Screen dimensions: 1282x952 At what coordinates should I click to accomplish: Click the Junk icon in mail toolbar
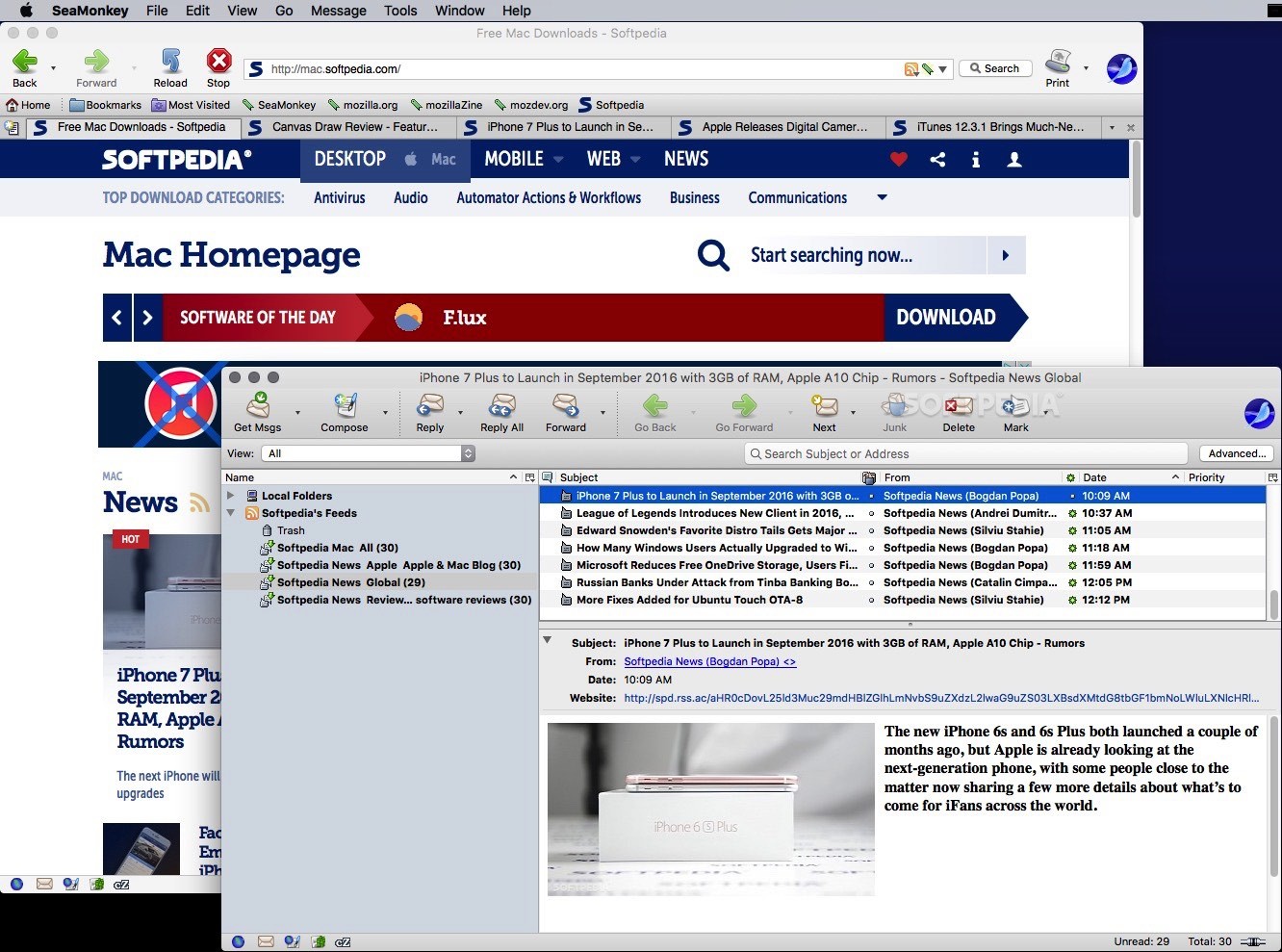click(895, 405)
